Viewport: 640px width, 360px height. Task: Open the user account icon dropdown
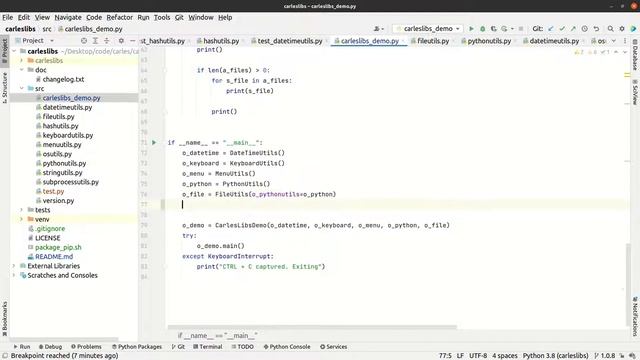point(378,29)
